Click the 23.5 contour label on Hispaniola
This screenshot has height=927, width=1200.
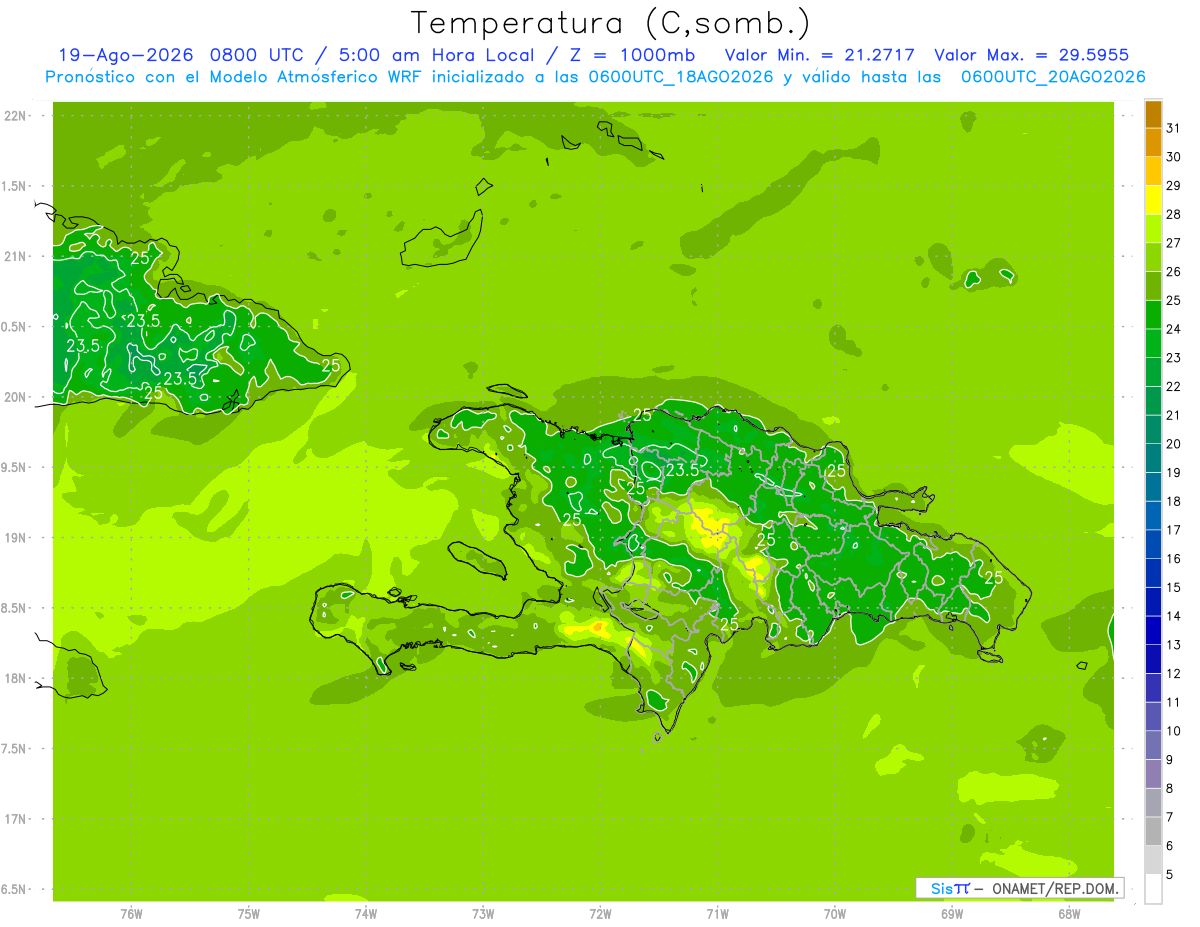tap(682, 470)
